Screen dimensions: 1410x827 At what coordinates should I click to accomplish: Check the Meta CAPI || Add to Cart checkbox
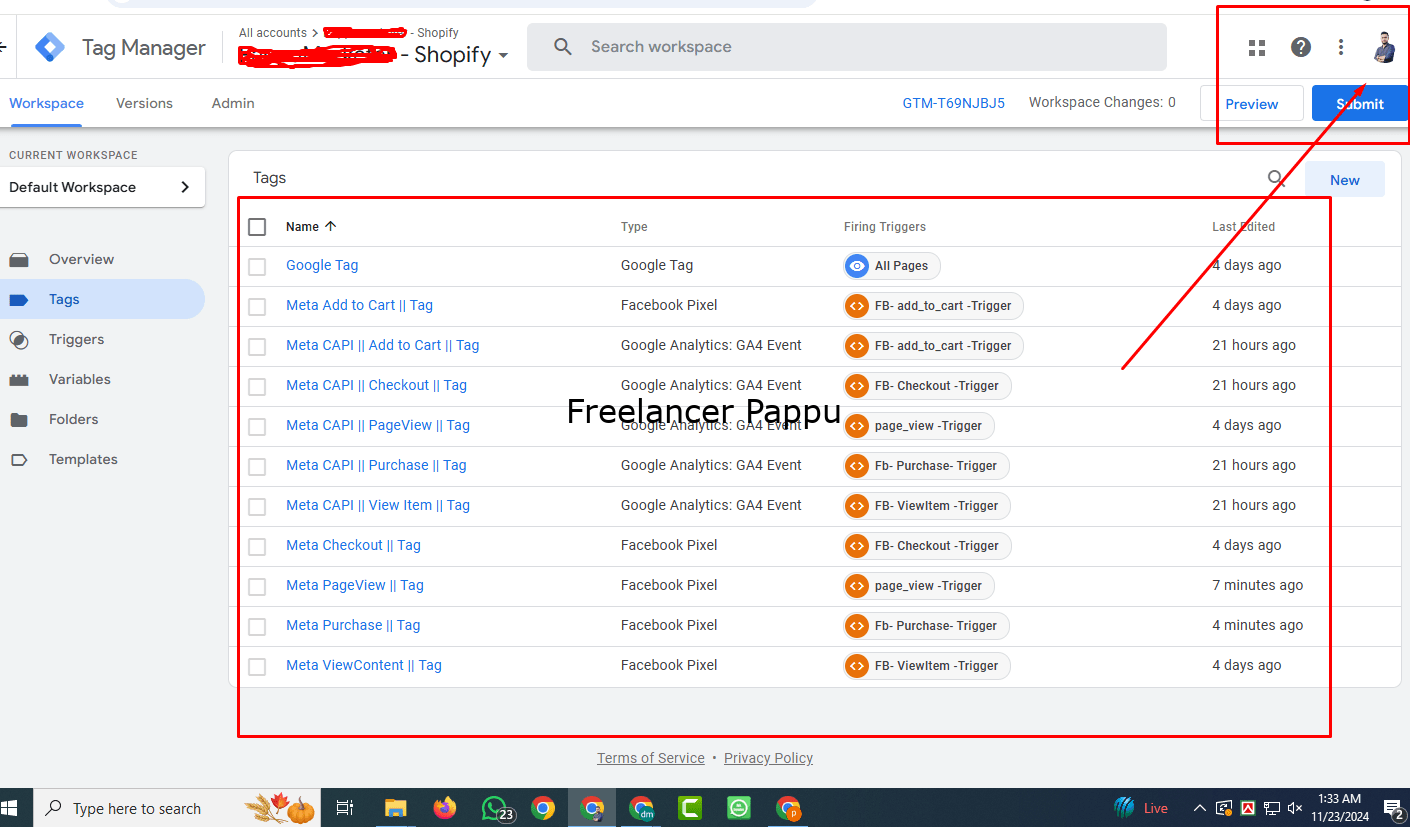pos(257,347)
